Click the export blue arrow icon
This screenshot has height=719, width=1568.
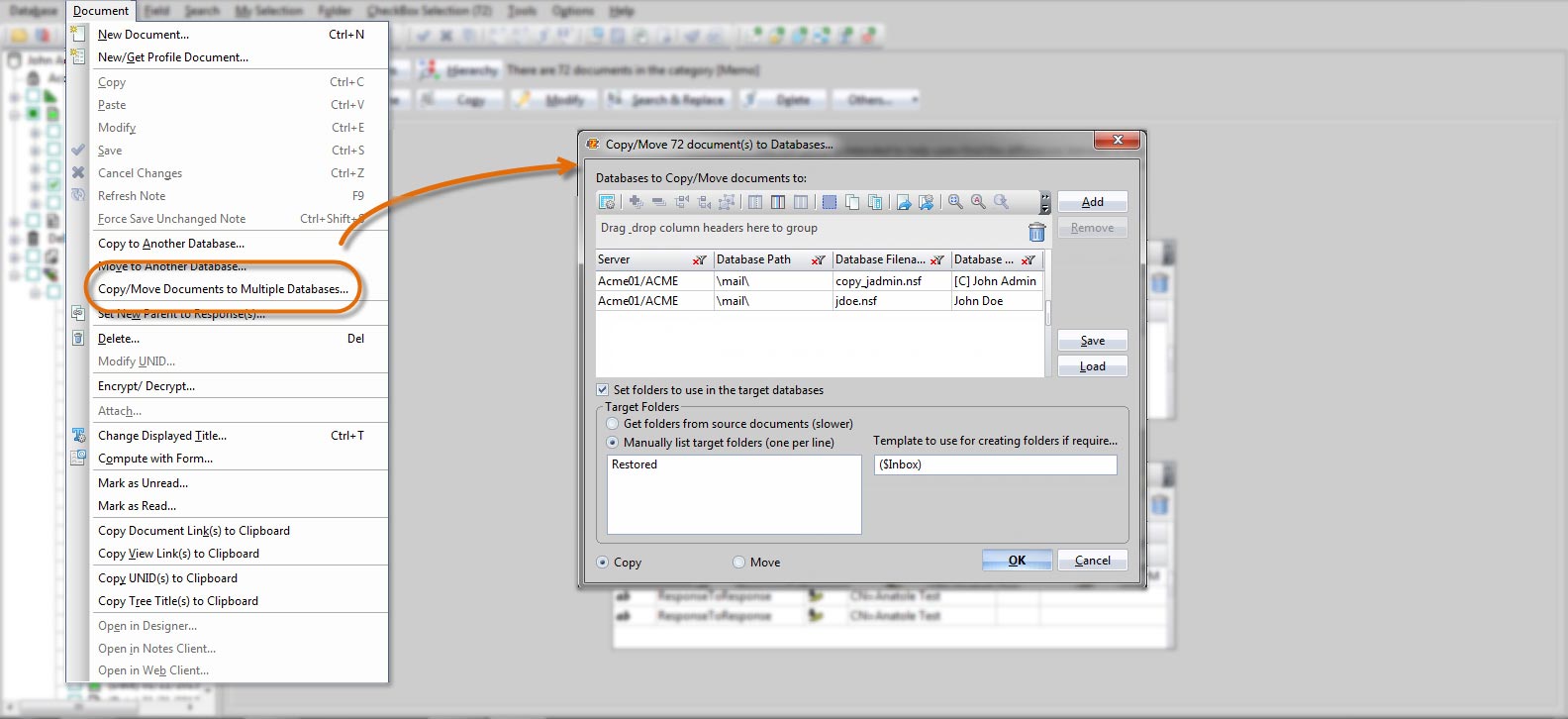(x=904, y=202)
